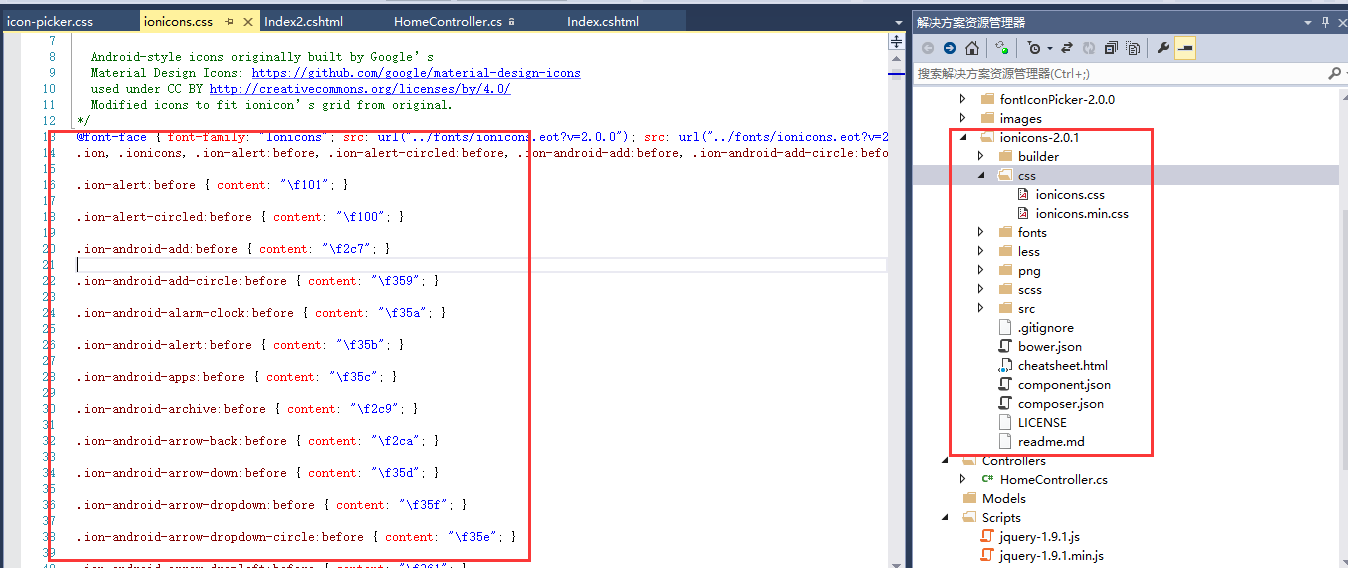1348x568 pixels.
Task: Collapse the ionicons-2.0.1 folder
Action: pos(962,138)
